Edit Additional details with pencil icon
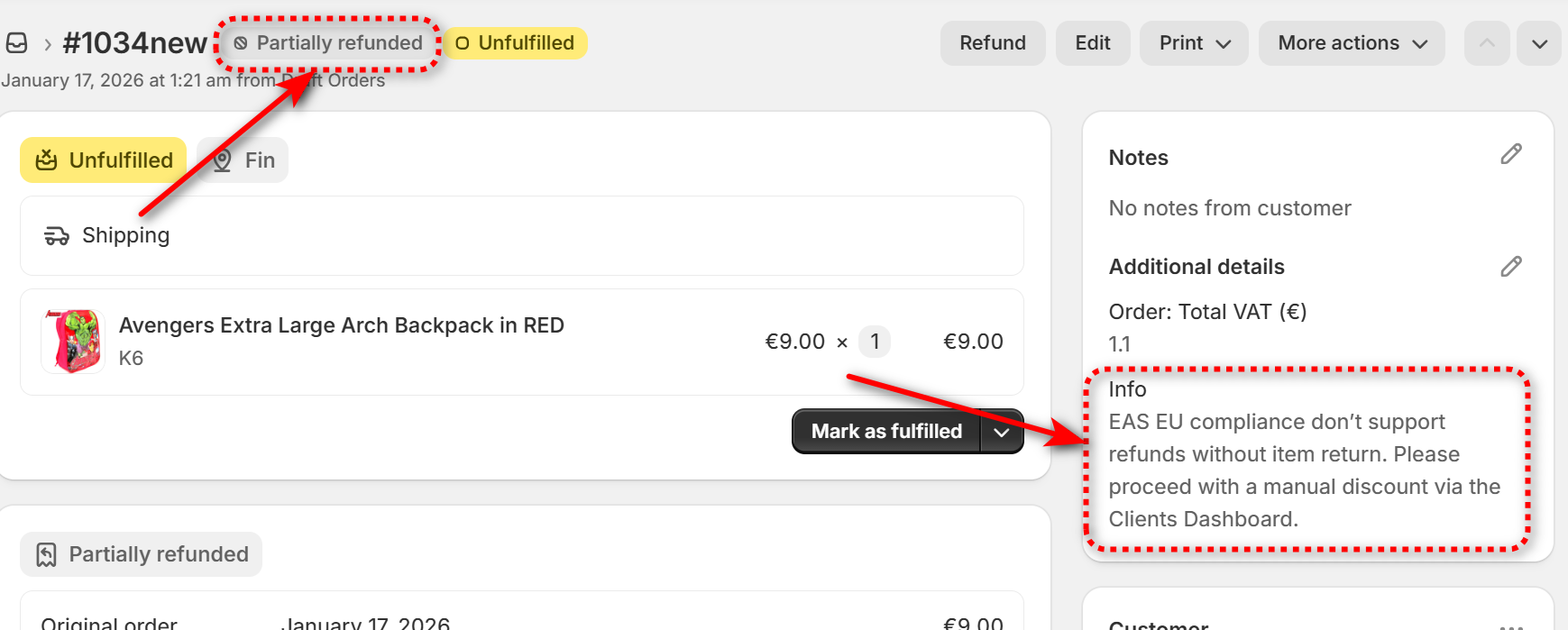 1510,267
